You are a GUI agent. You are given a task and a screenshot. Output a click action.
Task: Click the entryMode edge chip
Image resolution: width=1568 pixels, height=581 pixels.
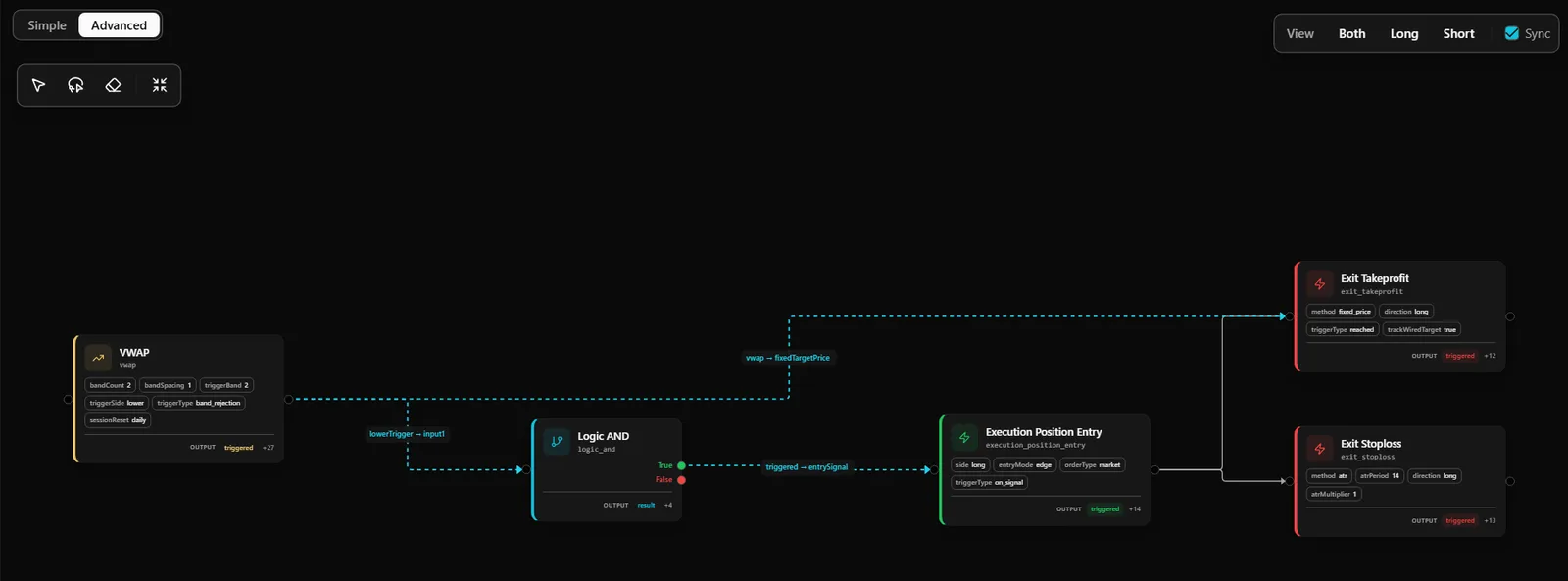(x=1025, y=465)
